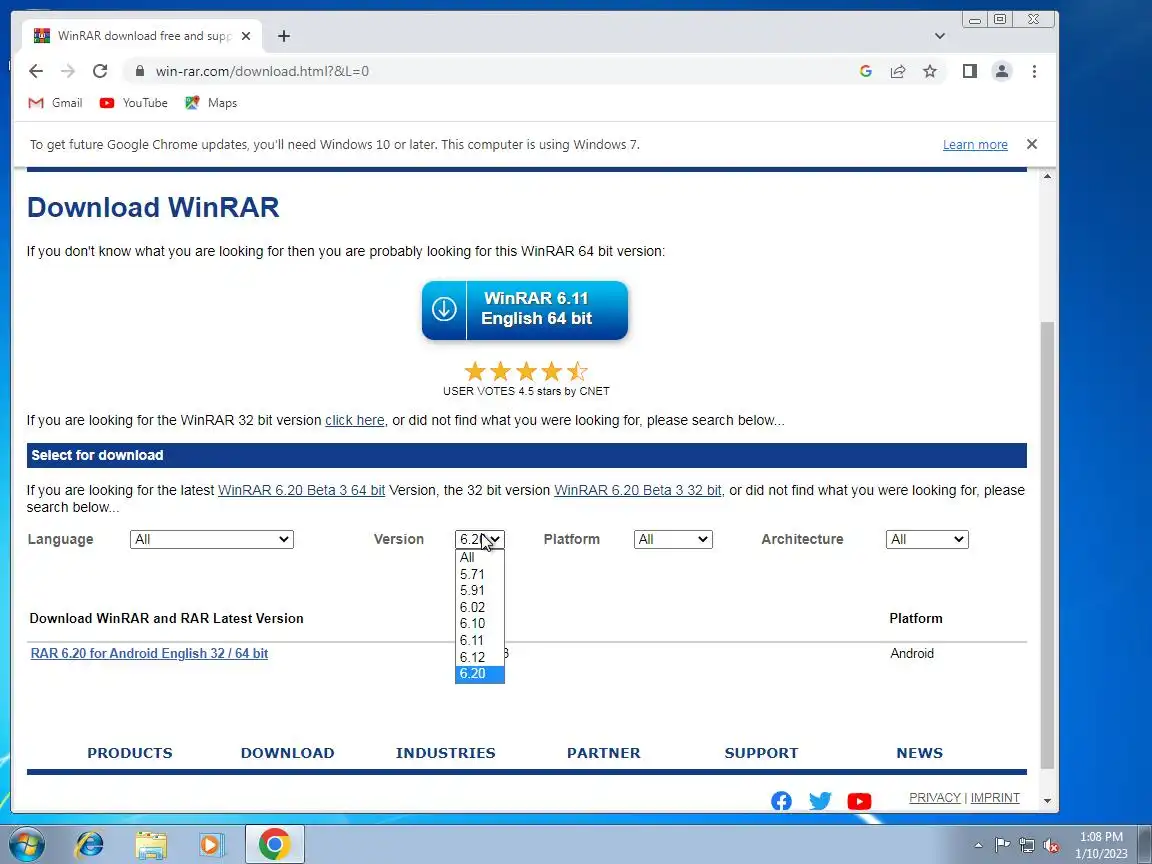The height and width of the screenshot is (864, 1152).
Task: Open network status tray icon
Action: (x=1026, y=846)
